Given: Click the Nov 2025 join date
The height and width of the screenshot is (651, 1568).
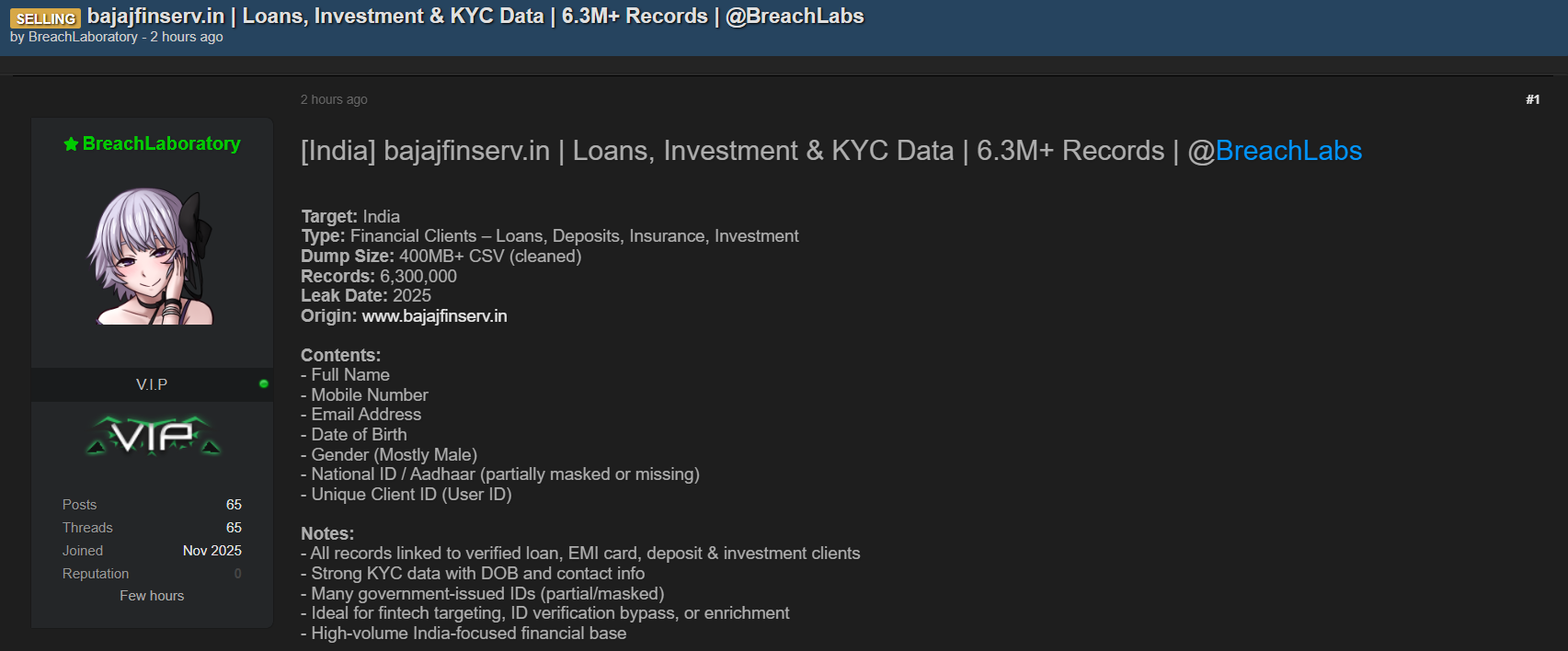Looking at the screenshot, I should click(x=212, y=551).
